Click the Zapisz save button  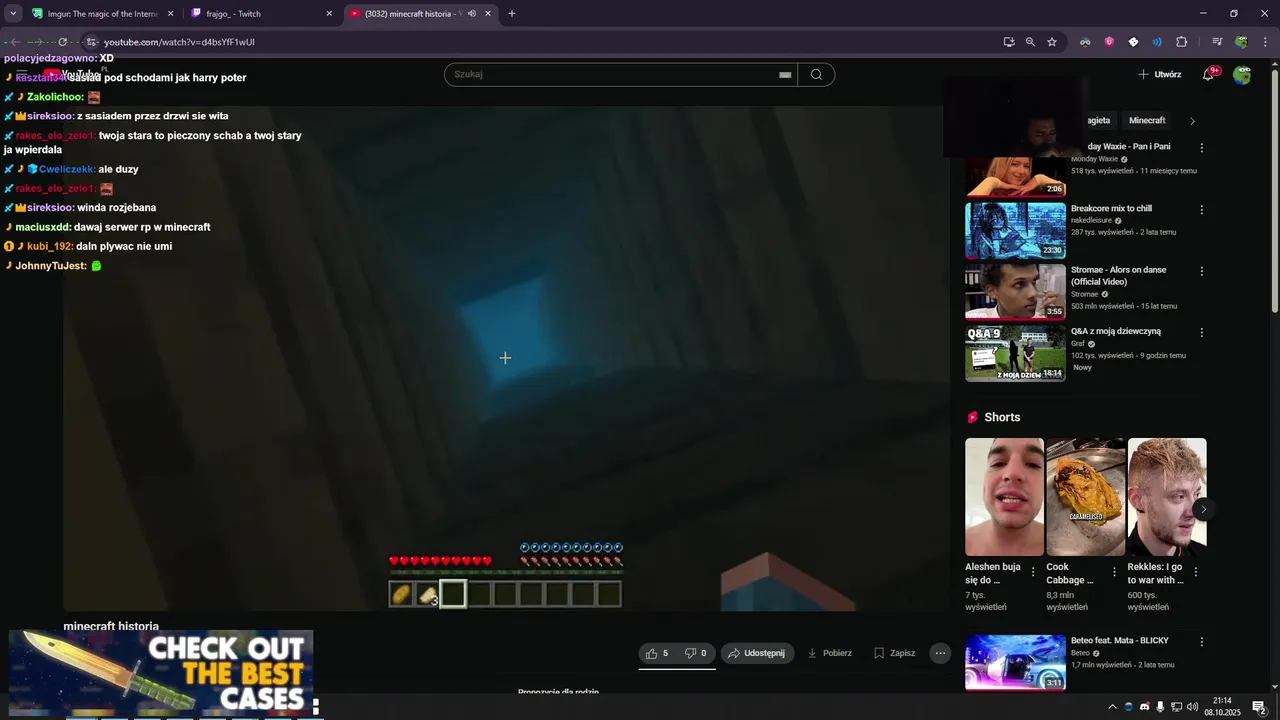pyautogui.click(x=894, y=653)
